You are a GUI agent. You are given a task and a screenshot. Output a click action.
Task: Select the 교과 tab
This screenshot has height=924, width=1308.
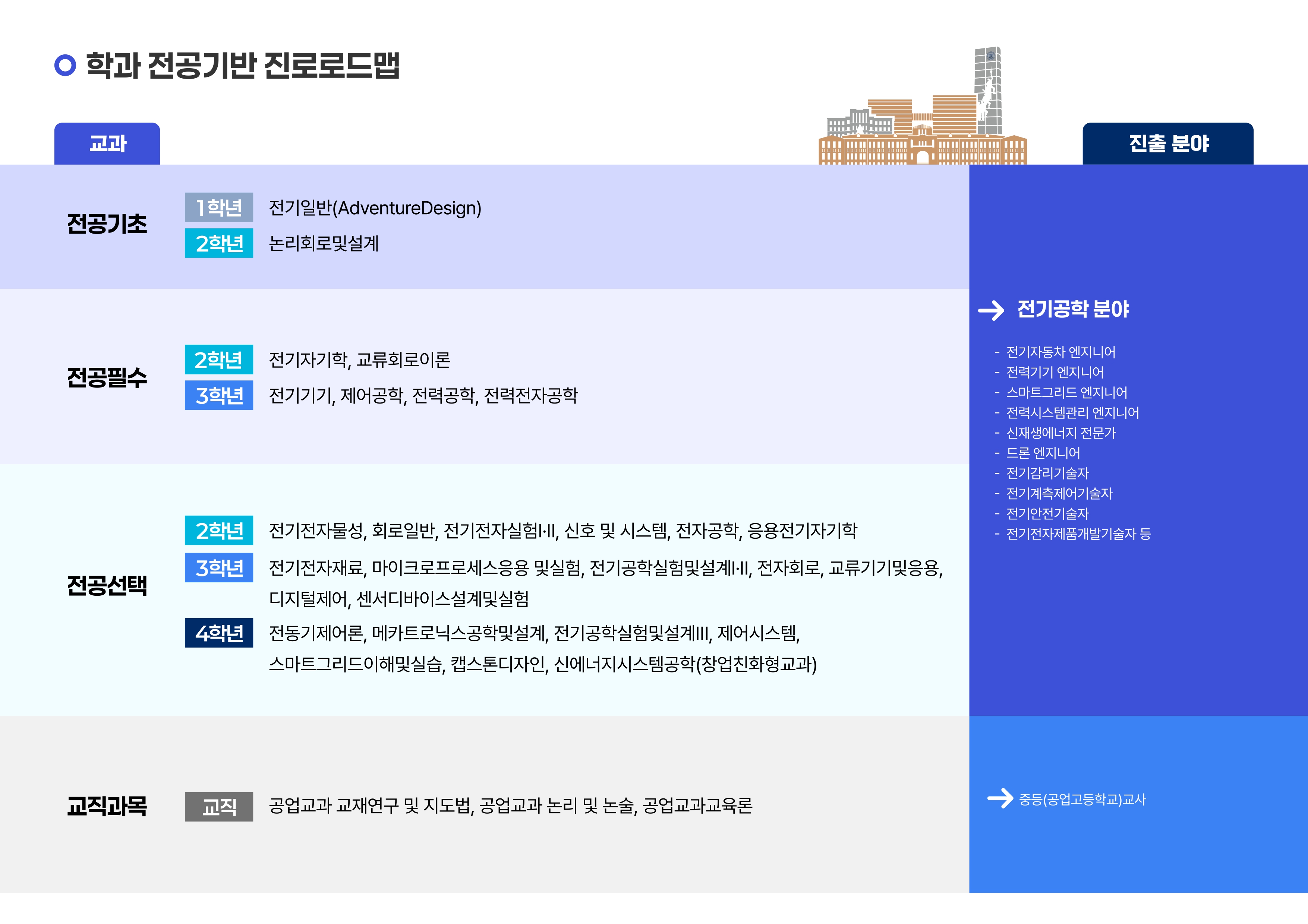107,143
